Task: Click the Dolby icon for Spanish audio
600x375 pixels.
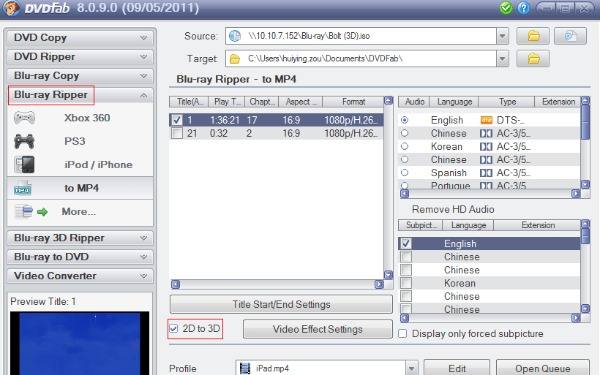Action: click(x=486, y=173)
